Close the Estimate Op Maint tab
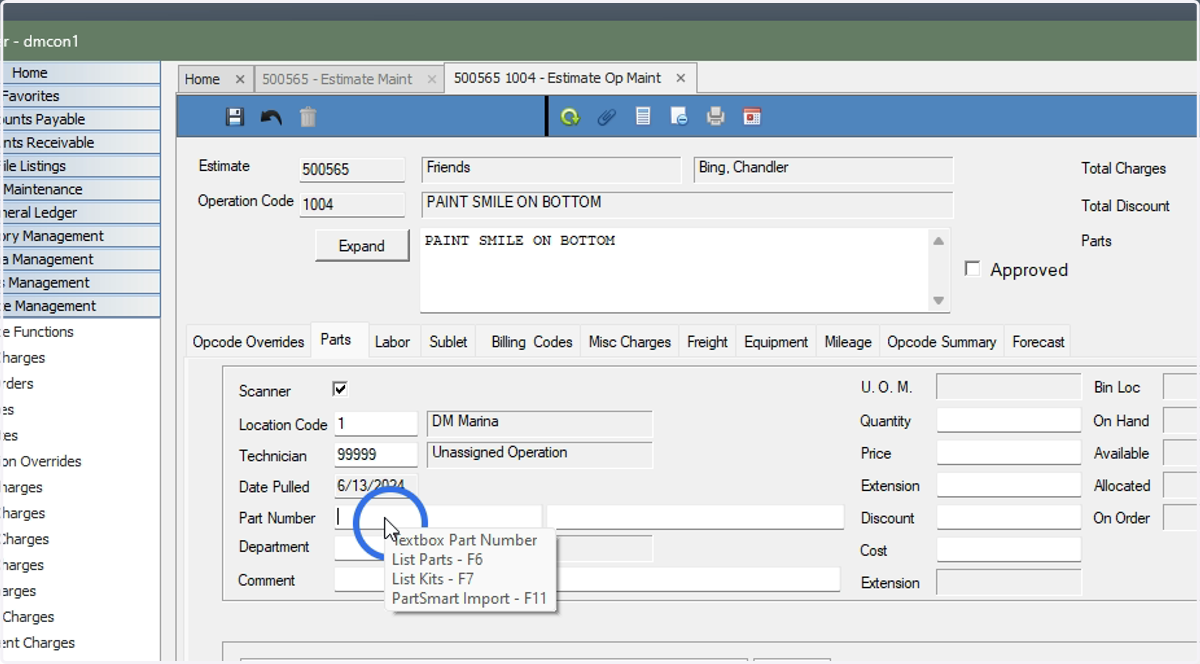This screenshot has height=664, width=1200. [x=681, y=78]
